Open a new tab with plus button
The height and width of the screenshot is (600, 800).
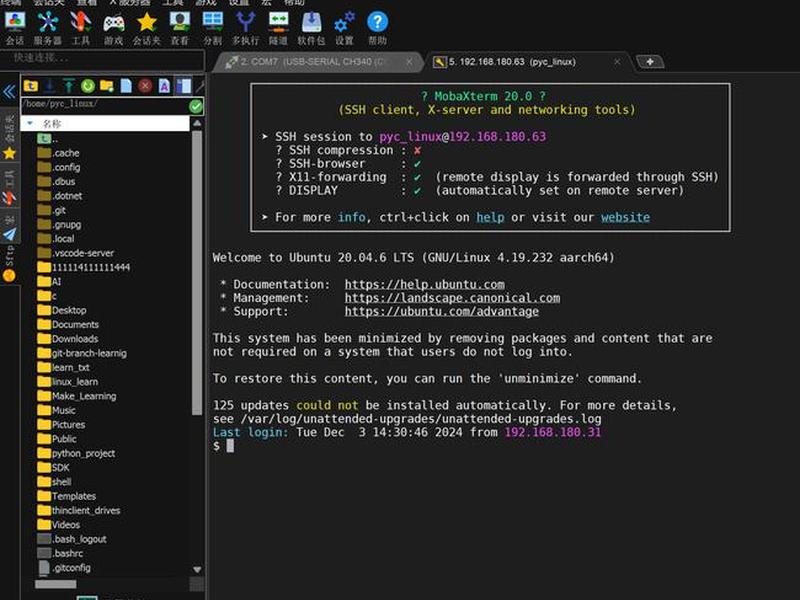coord(650,62)
